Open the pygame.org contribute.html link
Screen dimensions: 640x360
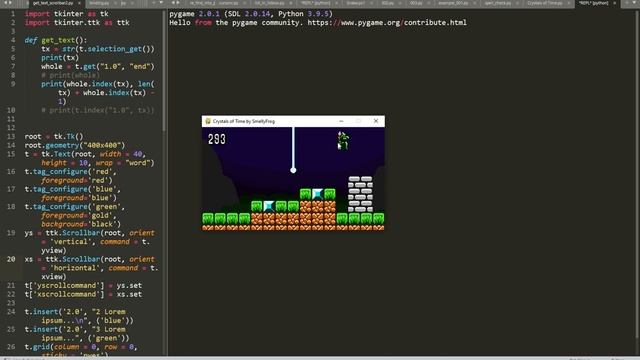(x=387, y=22)
